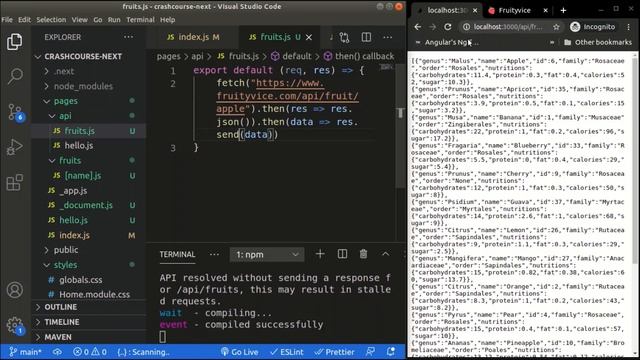Open notifications bell in status bar
This screenshot has height=360, width=640.
pyautogui.click(x=391, y=351)
